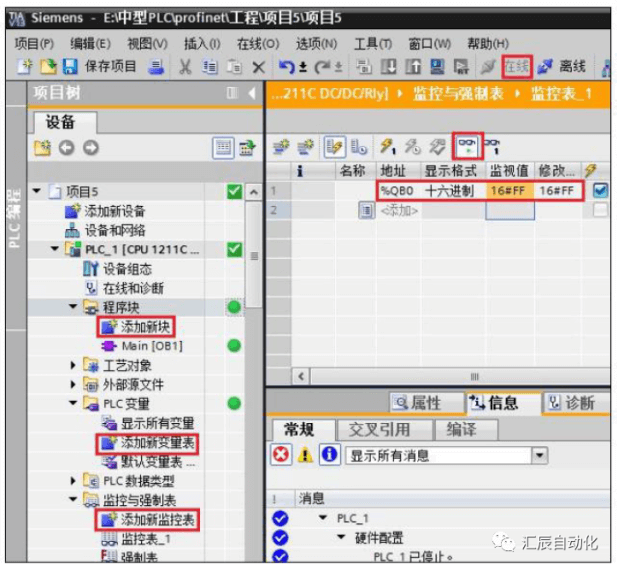
Task: Click the download to device icon
Action: tap(388, 67)
